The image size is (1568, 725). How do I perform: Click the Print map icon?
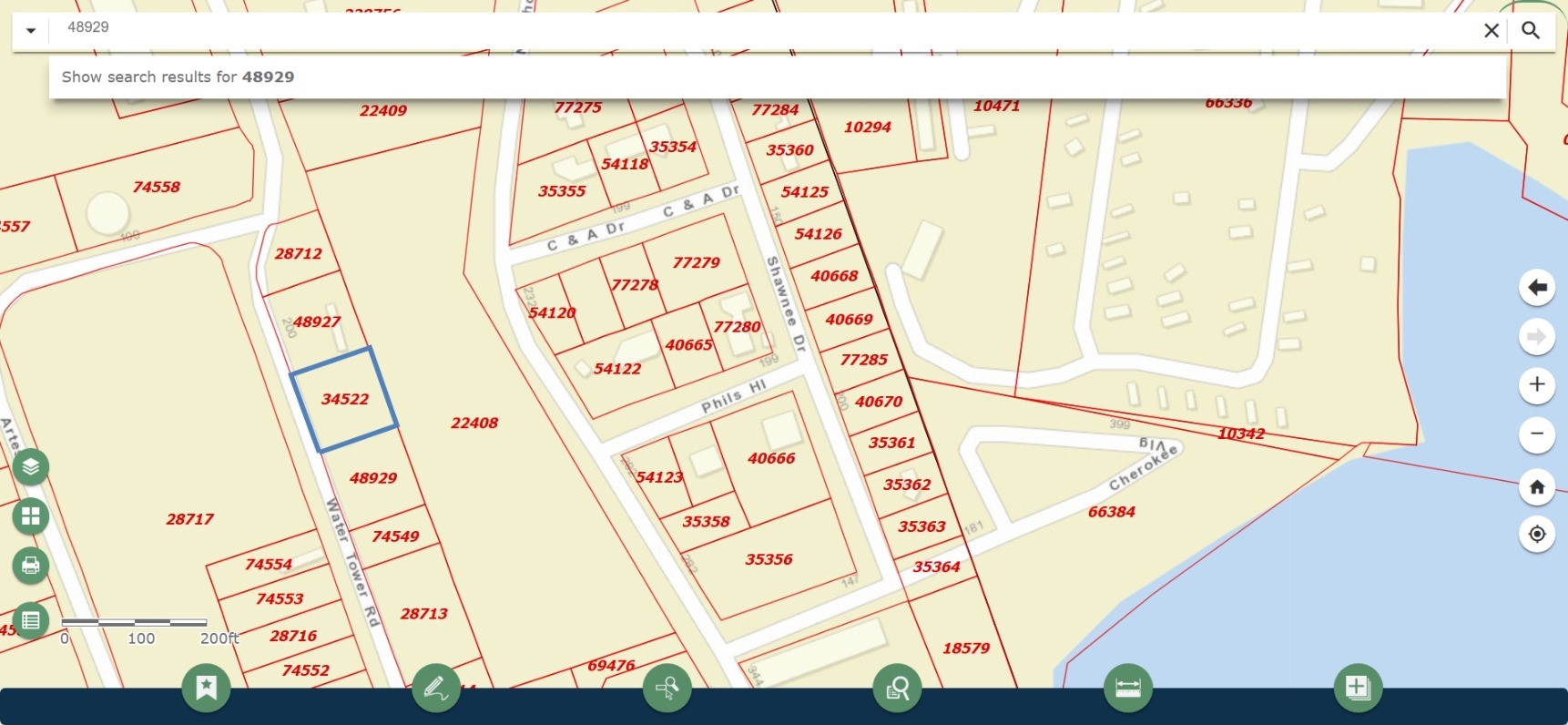coord(31,566)
